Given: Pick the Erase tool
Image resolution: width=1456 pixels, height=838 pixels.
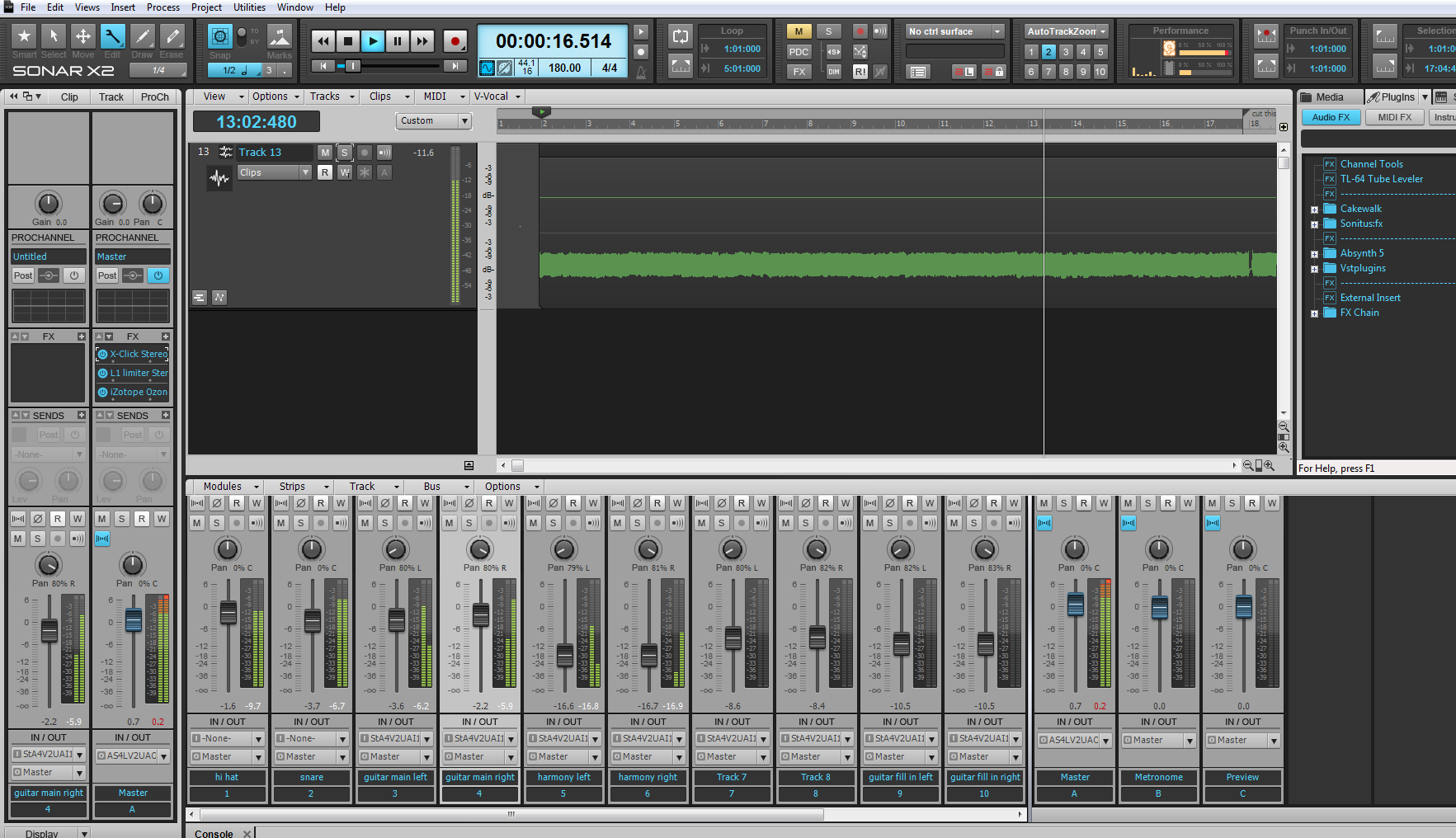Looking at the screenshot, I should (172, 37).
